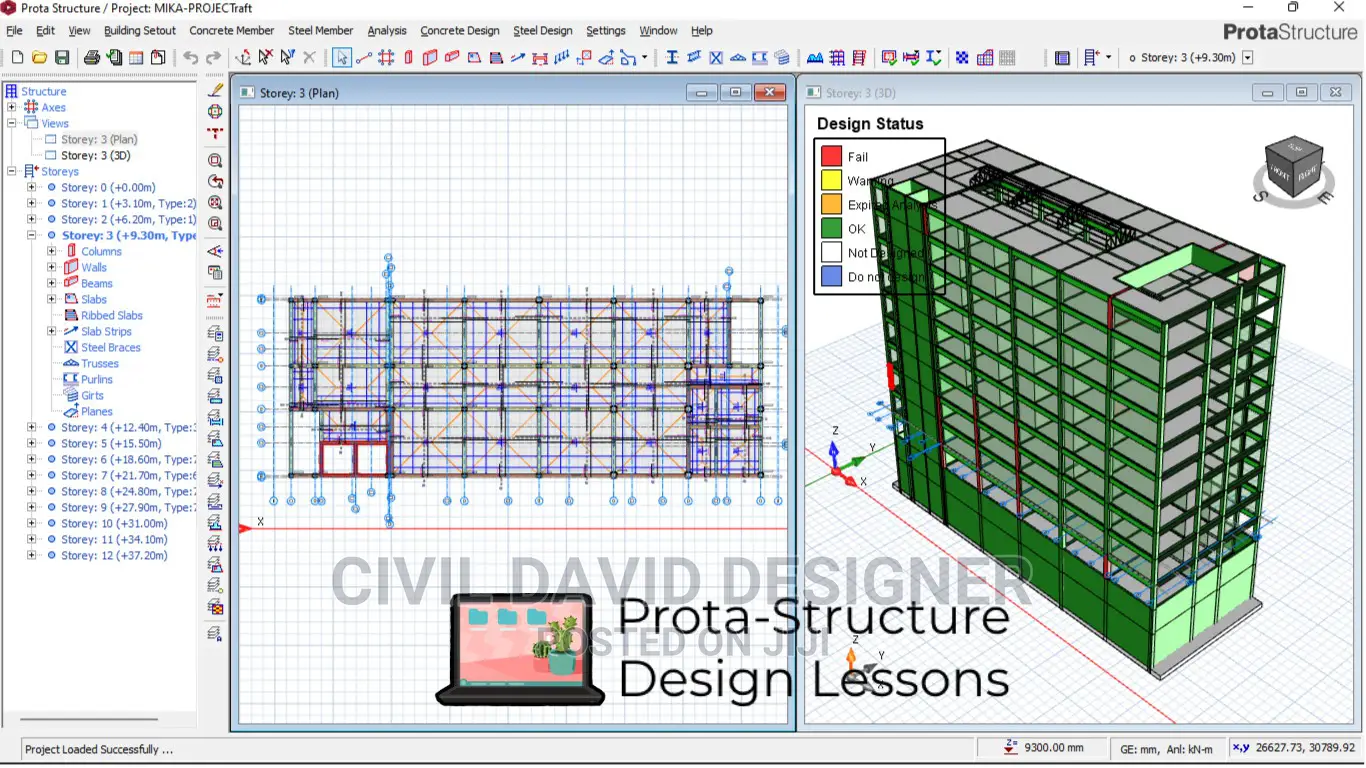The width and height of the screenshot is (1366, 768).
Task: Open the checkerboard icon in toolbar
Action: point(962,58)
